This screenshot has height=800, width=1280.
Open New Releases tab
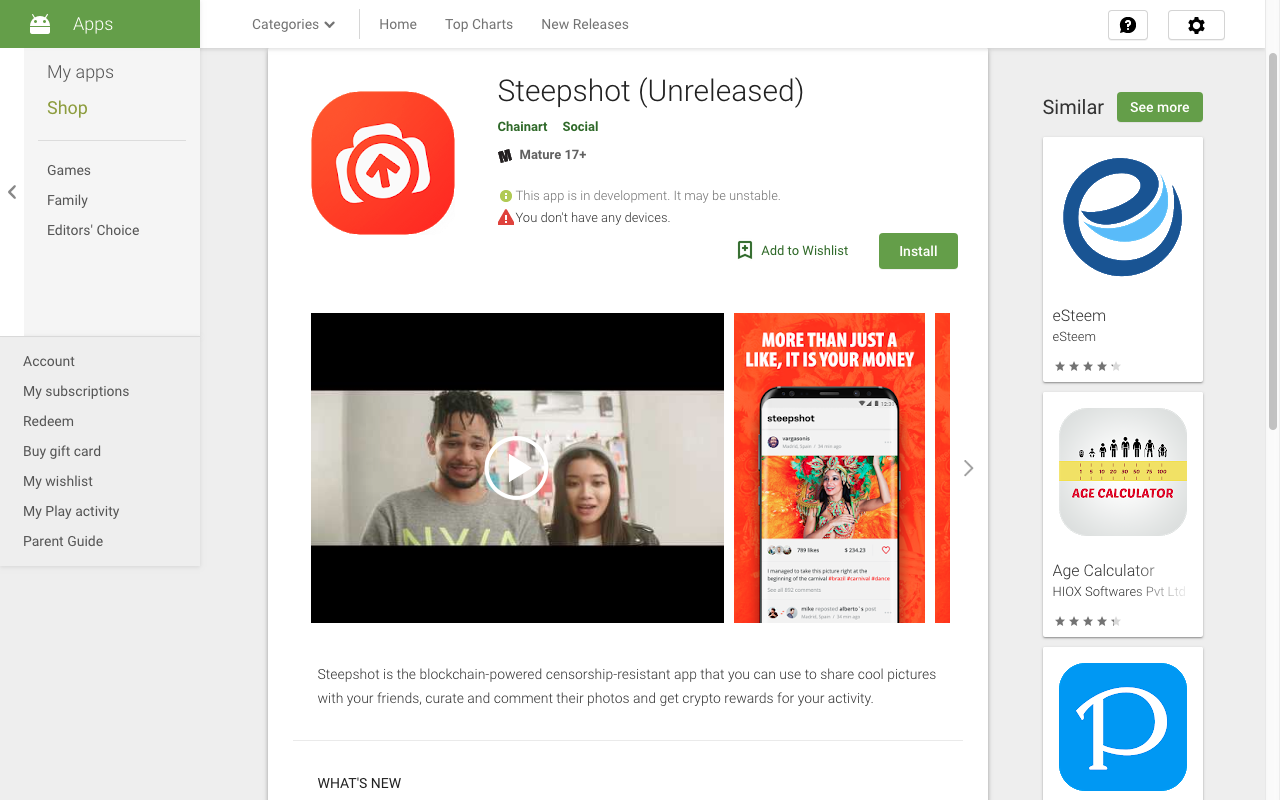coord(585,24)
